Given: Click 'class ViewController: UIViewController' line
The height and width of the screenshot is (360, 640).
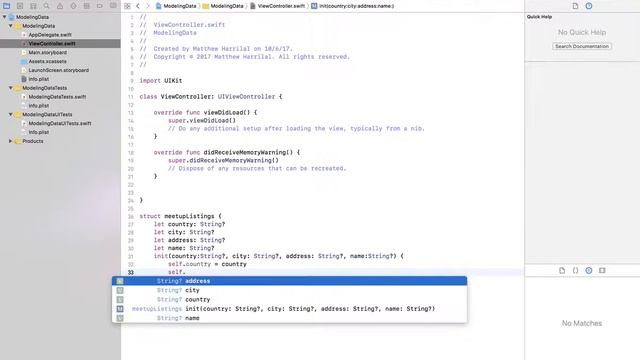Looking at the screenshot, I should pos(211,96).
